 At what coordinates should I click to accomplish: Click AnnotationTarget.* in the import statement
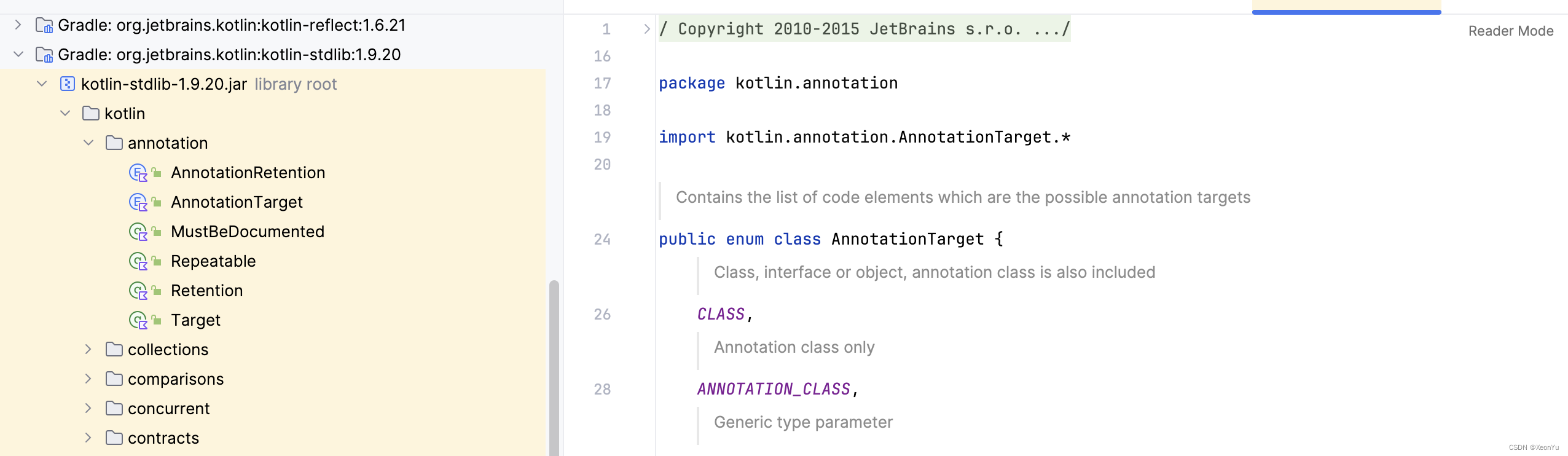(x=985, y=137)
